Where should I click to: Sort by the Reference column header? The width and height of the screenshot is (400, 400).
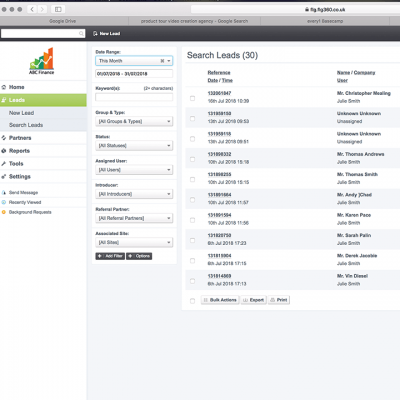click(x=219, y=73)
